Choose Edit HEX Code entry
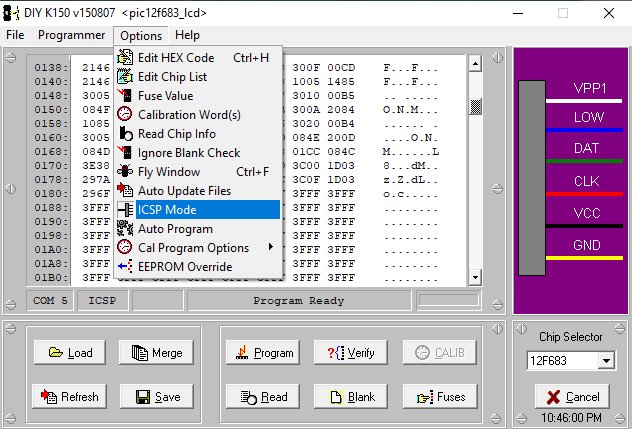 click(x=198, y=57)
